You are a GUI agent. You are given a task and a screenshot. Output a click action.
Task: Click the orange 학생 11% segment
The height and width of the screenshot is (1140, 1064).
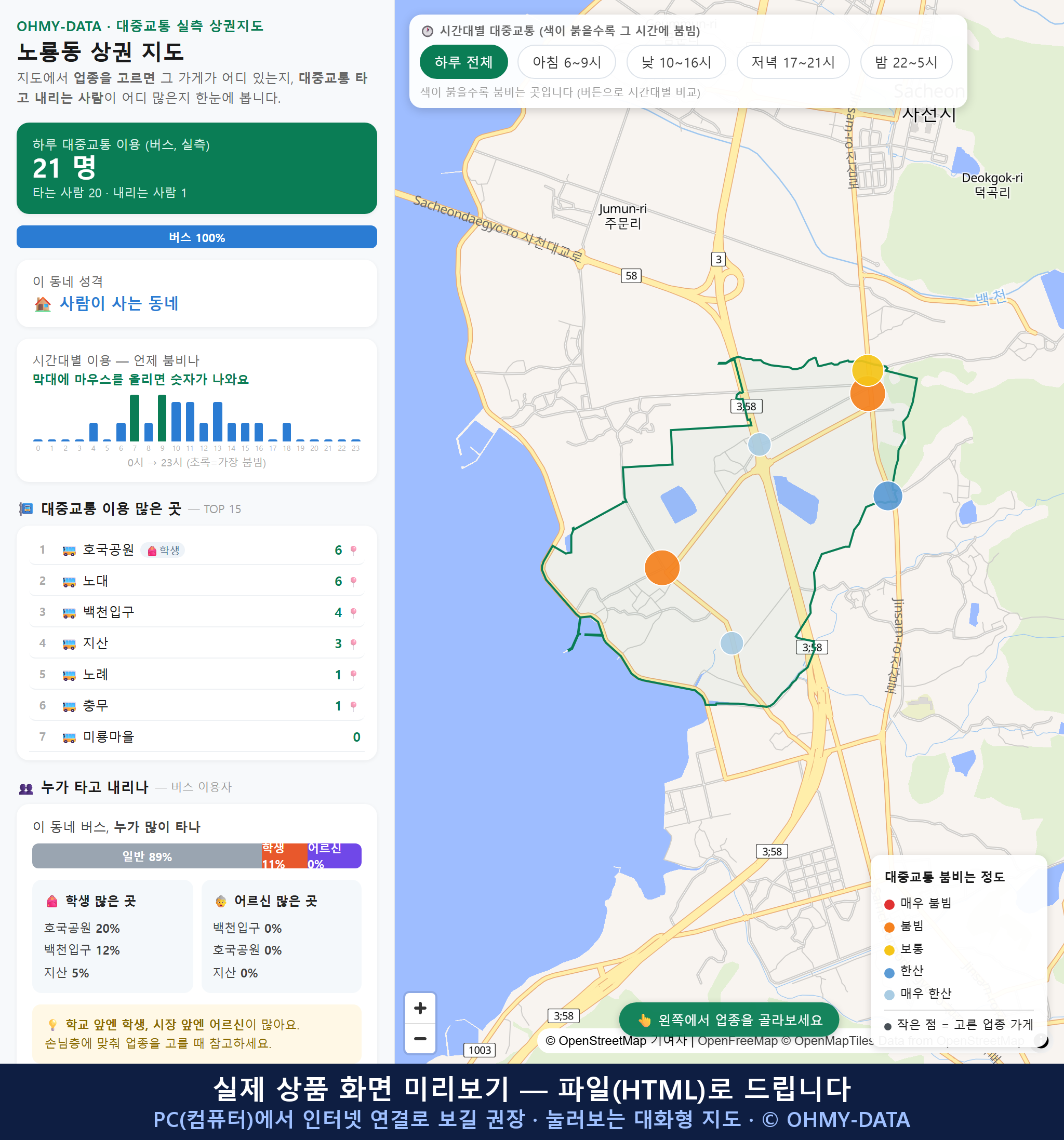pos(285,856)
